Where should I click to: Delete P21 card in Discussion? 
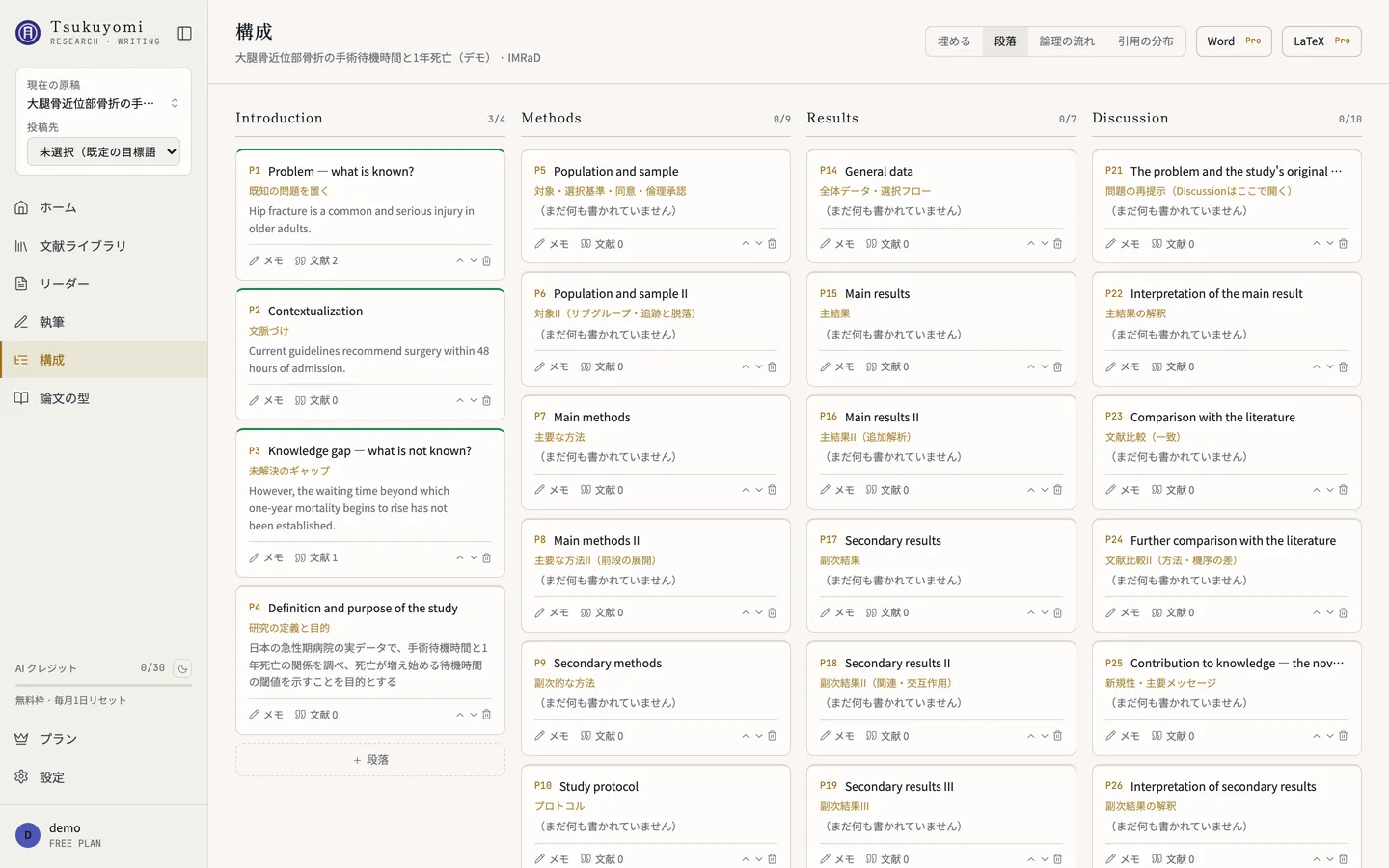pyautogui.click(x=1344, y=244)
